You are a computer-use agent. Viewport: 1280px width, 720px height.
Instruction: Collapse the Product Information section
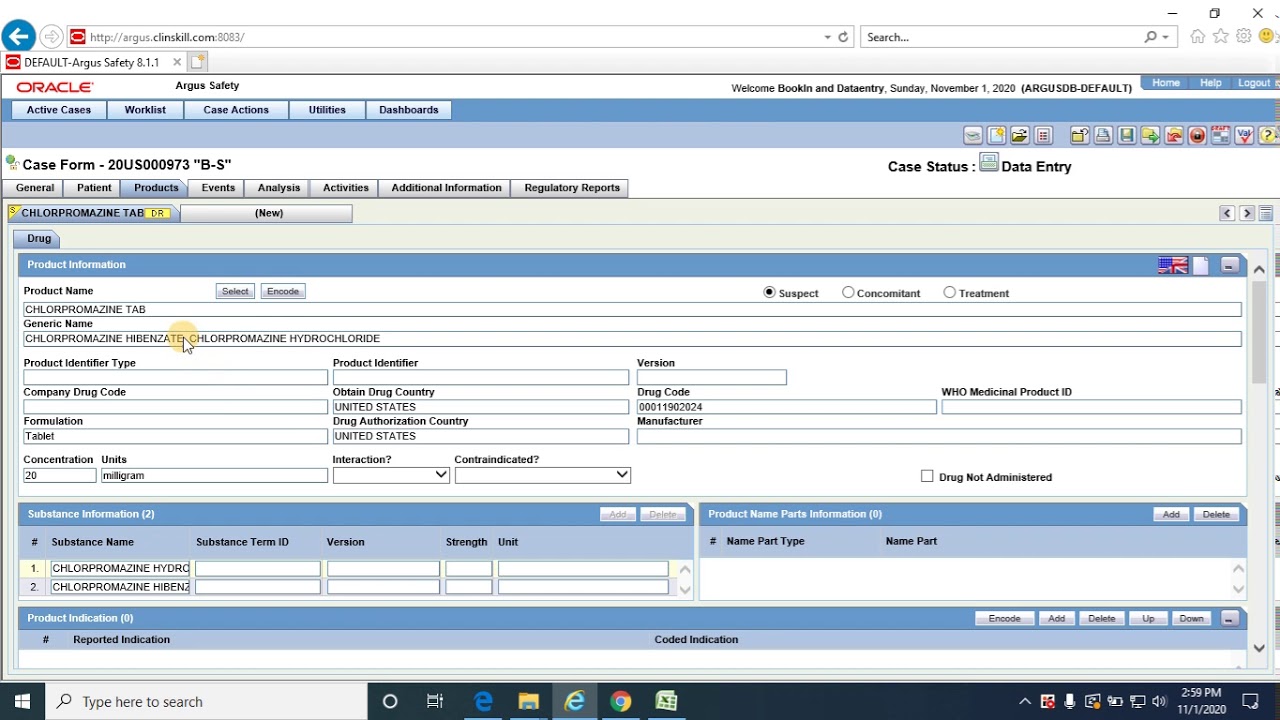pos(1229,265)
